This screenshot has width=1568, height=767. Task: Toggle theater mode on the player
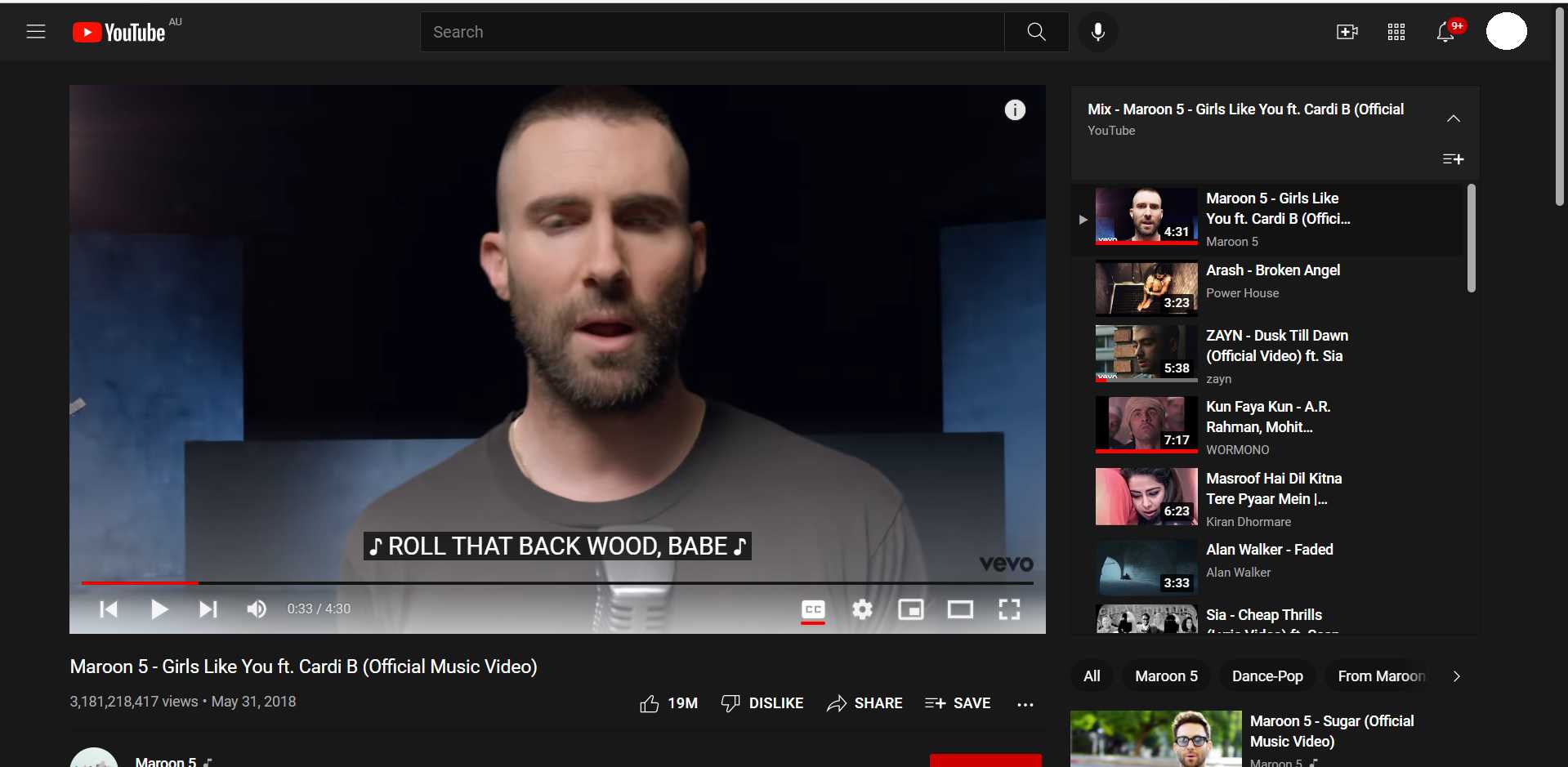(x=960, y=609)
